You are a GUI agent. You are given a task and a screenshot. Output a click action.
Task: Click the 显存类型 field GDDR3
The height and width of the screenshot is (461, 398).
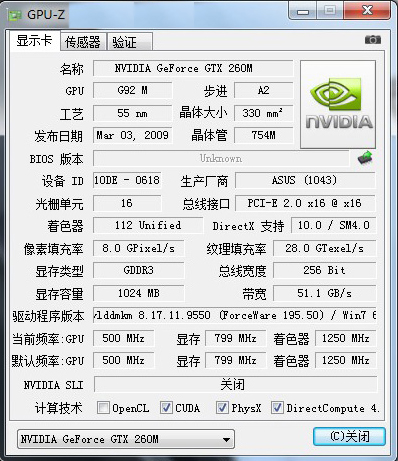click(x=138, y=270)
